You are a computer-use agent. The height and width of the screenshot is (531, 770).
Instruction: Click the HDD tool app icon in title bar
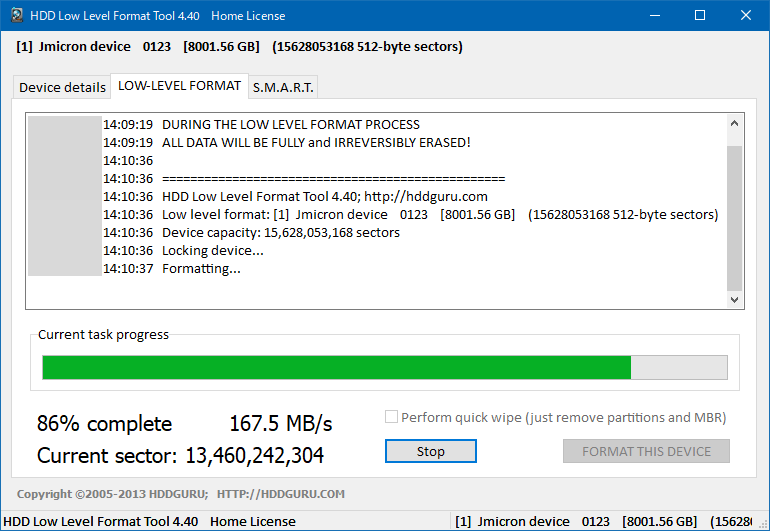(17, 15)
